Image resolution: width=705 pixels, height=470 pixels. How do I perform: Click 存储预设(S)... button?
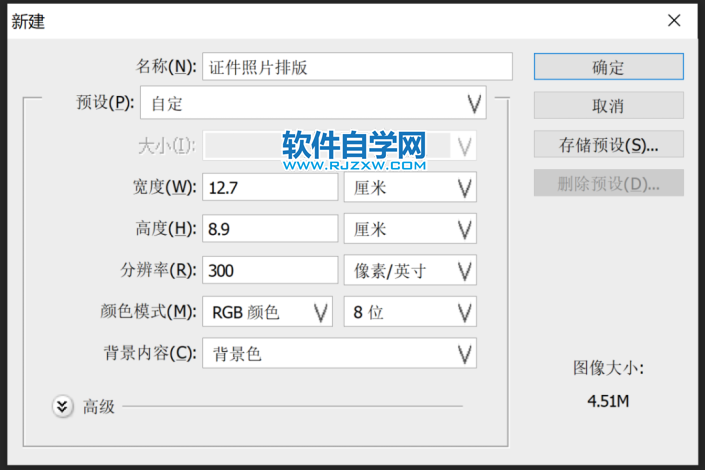[608, 144]
